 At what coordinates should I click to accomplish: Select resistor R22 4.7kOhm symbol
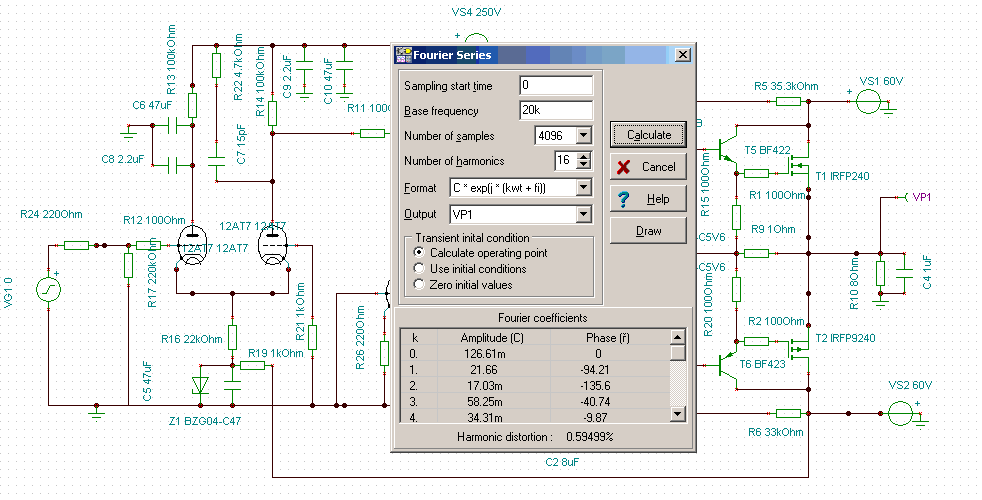[x=216, y=65]
